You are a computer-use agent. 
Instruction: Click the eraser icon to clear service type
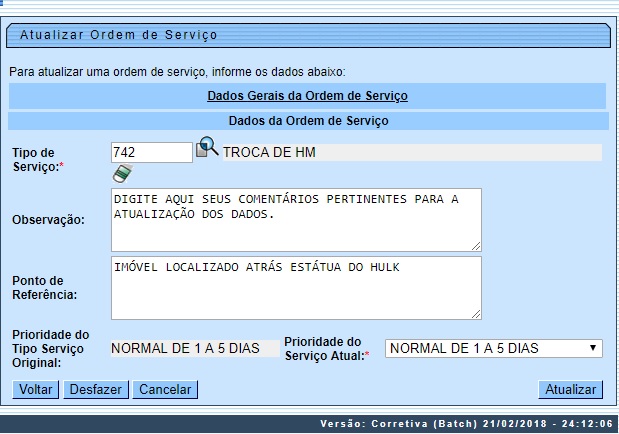(122, 174)
